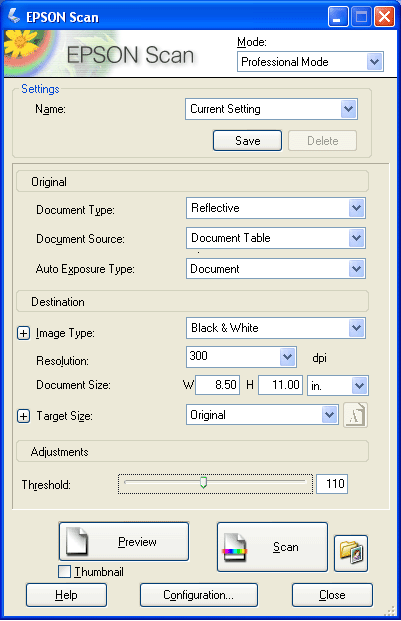
Task: Open the Mode dropdown showing Professional Mode
Action: [310, 62]
